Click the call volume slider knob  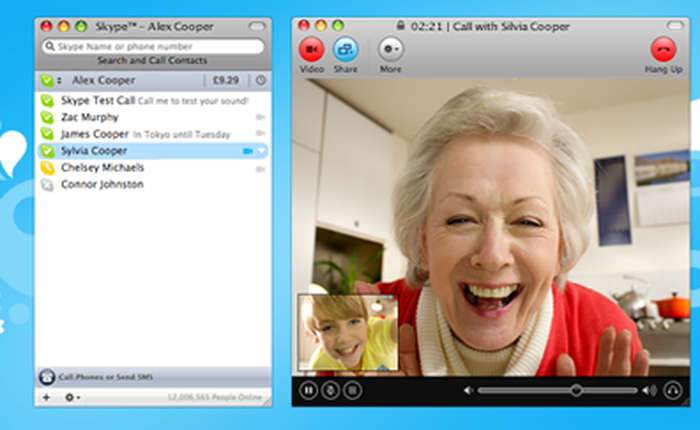coord(576,390)
